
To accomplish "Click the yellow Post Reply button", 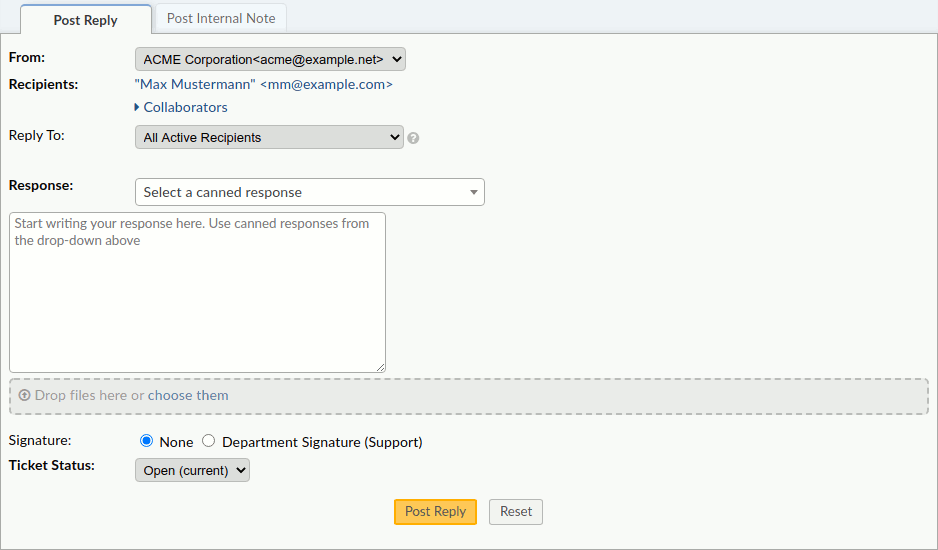I will [436, 512].
